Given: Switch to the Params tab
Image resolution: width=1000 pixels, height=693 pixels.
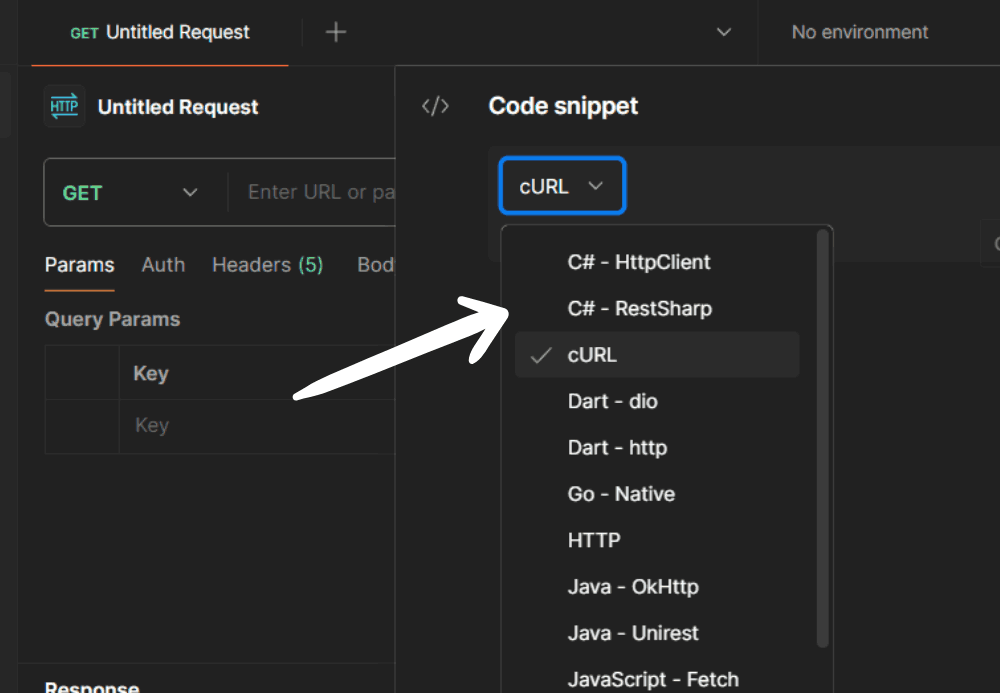Looking at the screenshot, I should tap(79, 265).
